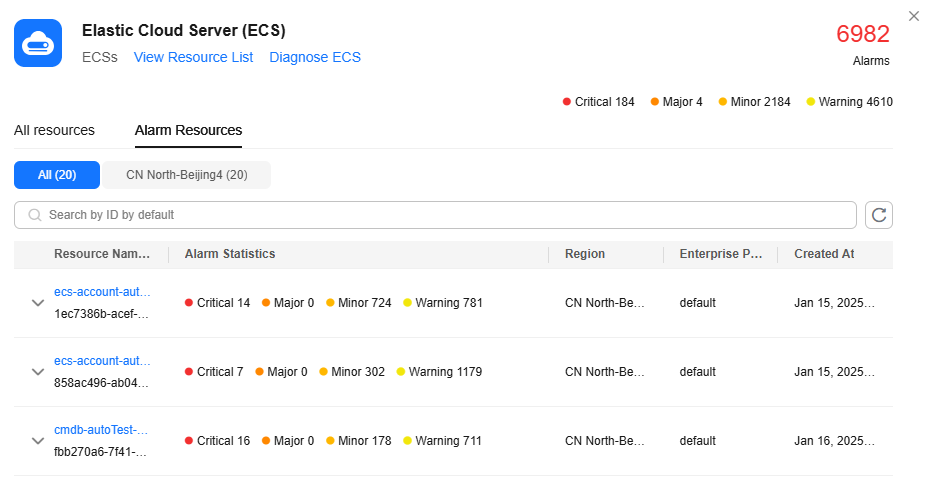Screen dimensions: 926x478
Task: Click the Alarm Statistics column header
Action: [x=230, y=254]
